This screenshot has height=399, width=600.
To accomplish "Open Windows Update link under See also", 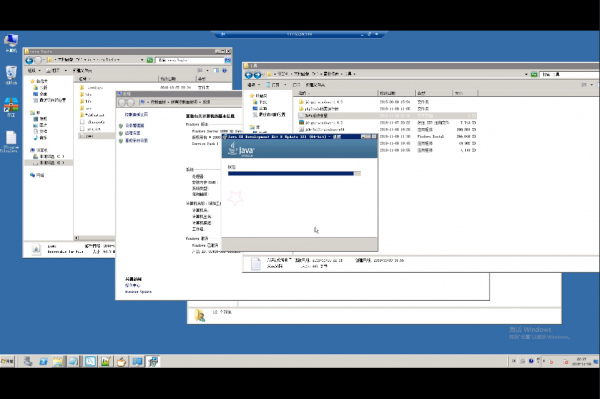I will click(138, 292).
